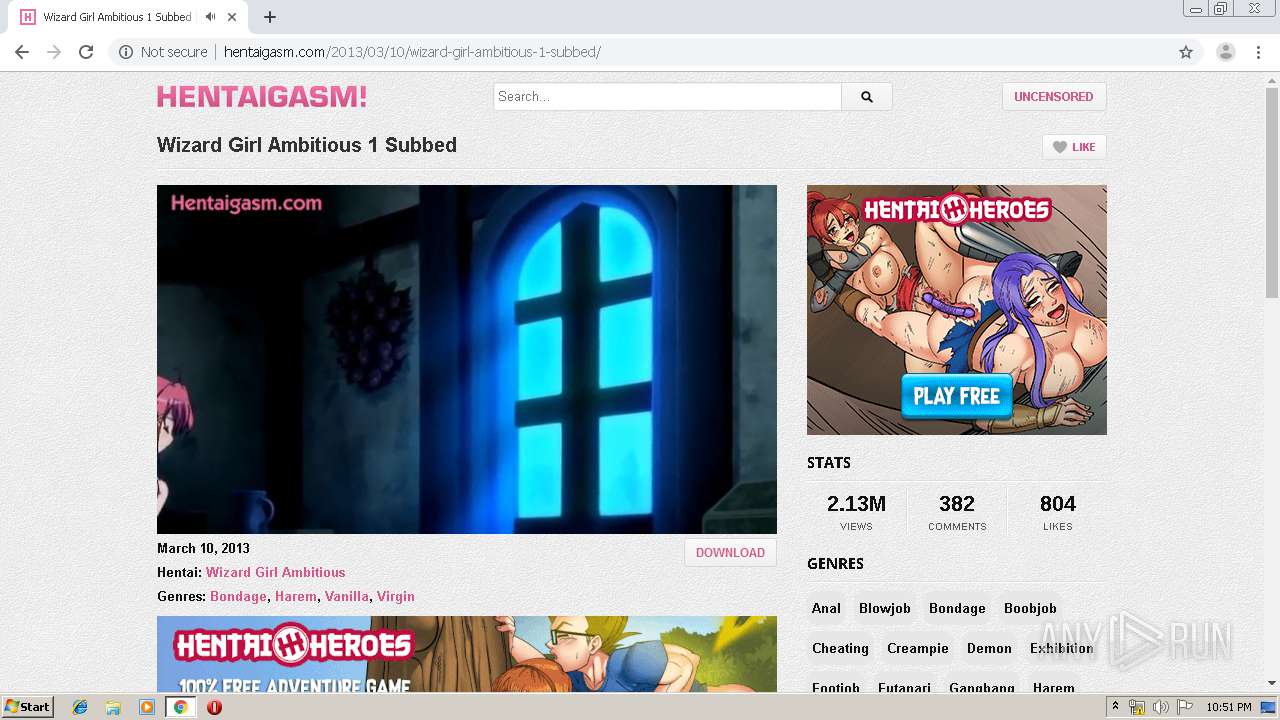
Task: Click the 382 COMMENTS stat
Action: 957,511
